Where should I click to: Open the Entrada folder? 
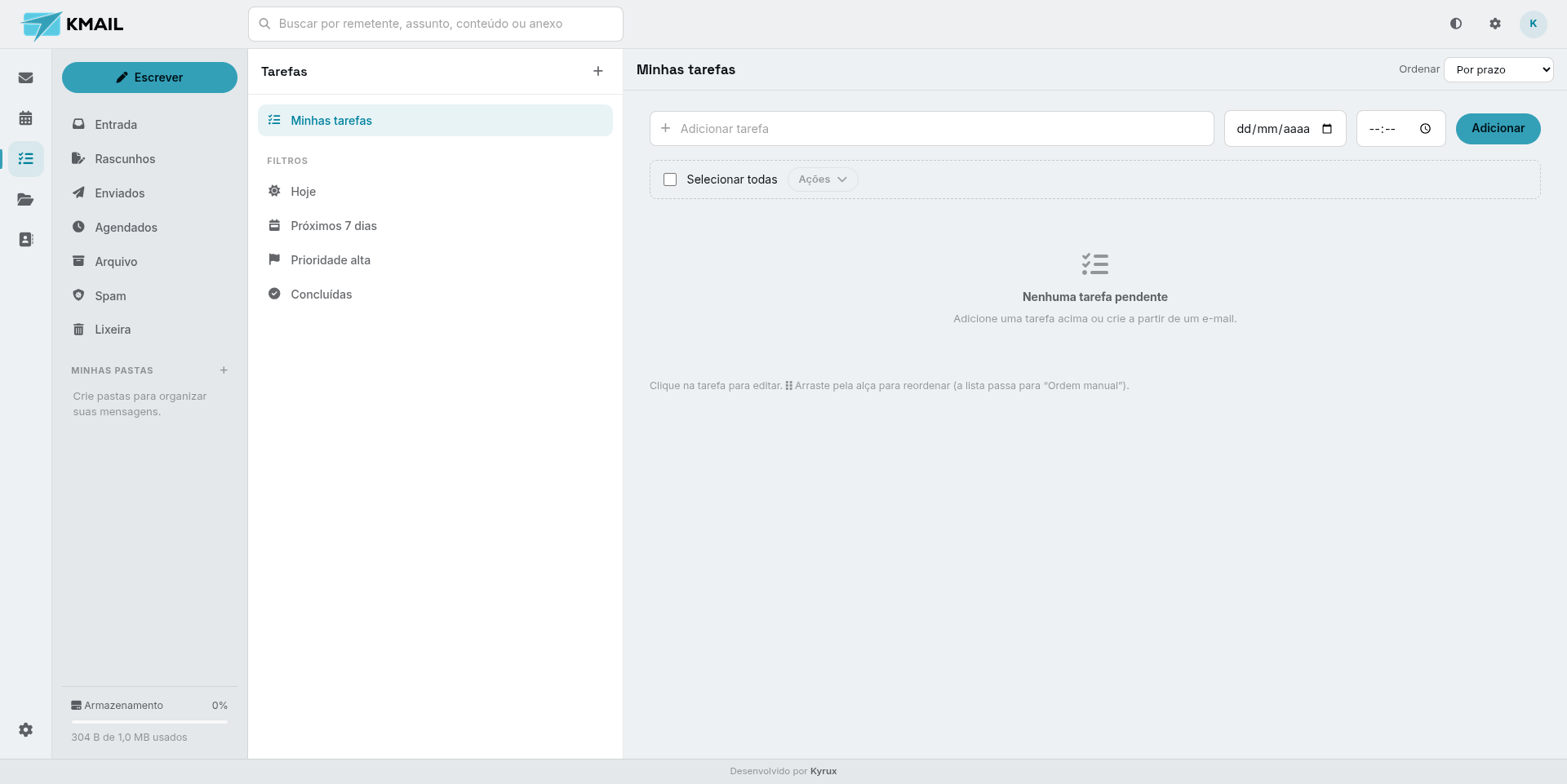click(149, 125)
